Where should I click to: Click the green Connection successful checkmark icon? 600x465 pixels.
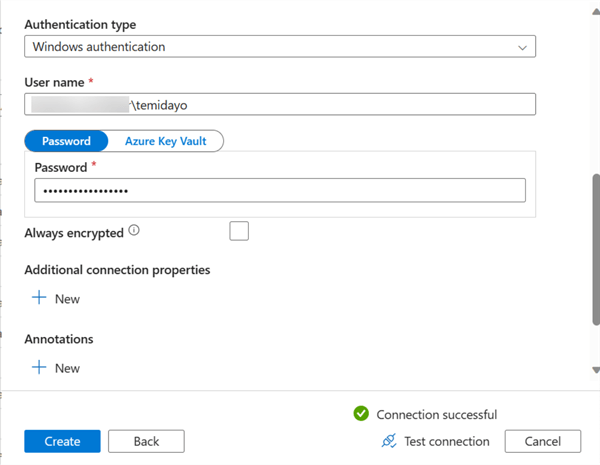coord(361,413)
